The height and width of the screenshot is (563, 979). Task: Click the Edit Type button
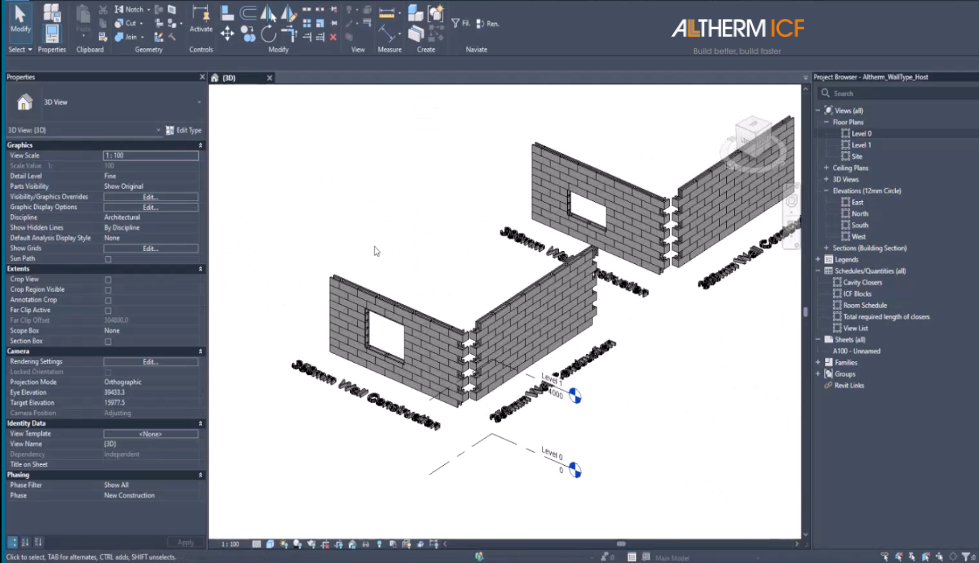point(184,130)
